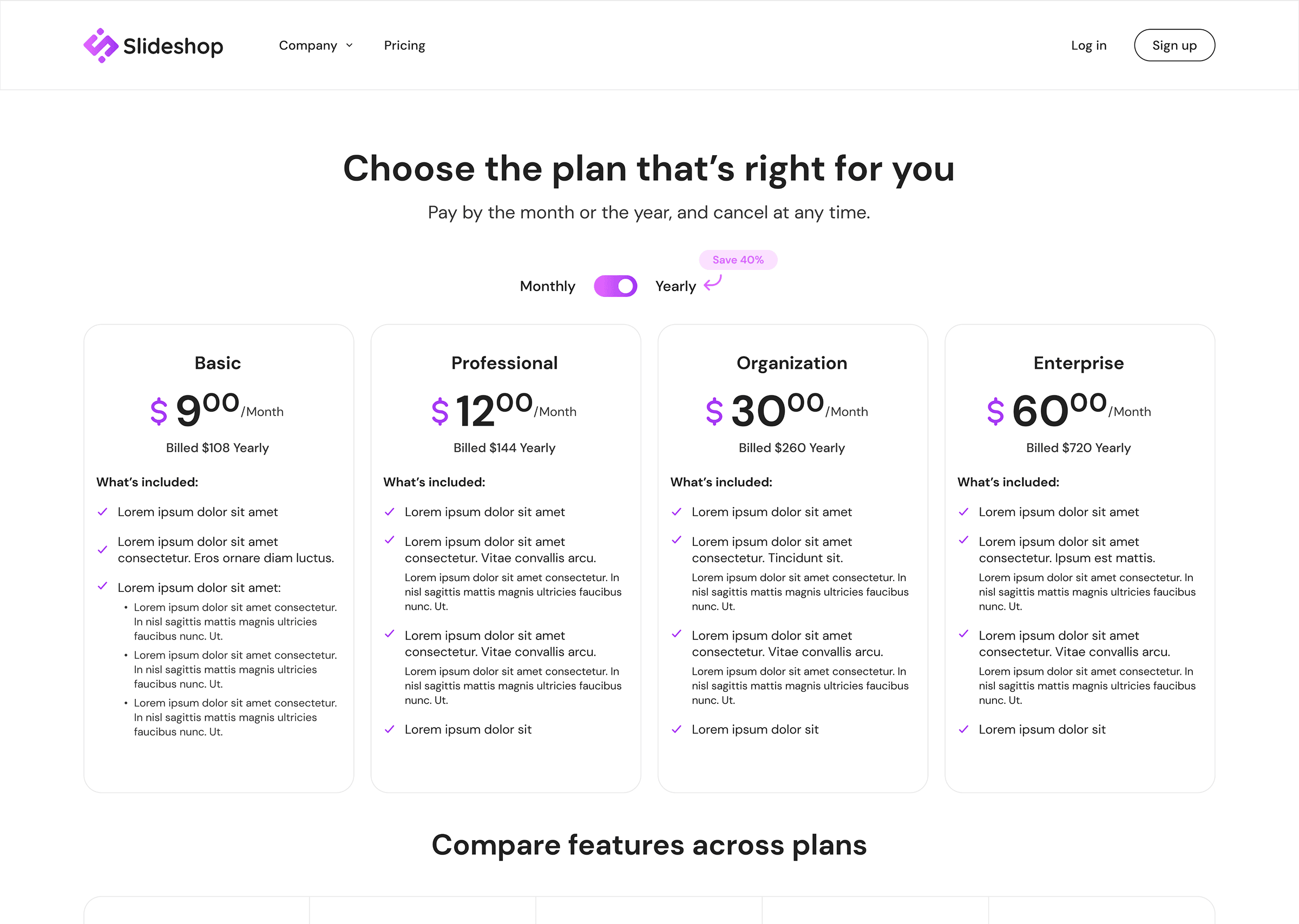The image size is (1299, 924).
Task: Click the dollar sign icon beside Basic's price
Action: point(158,411)
